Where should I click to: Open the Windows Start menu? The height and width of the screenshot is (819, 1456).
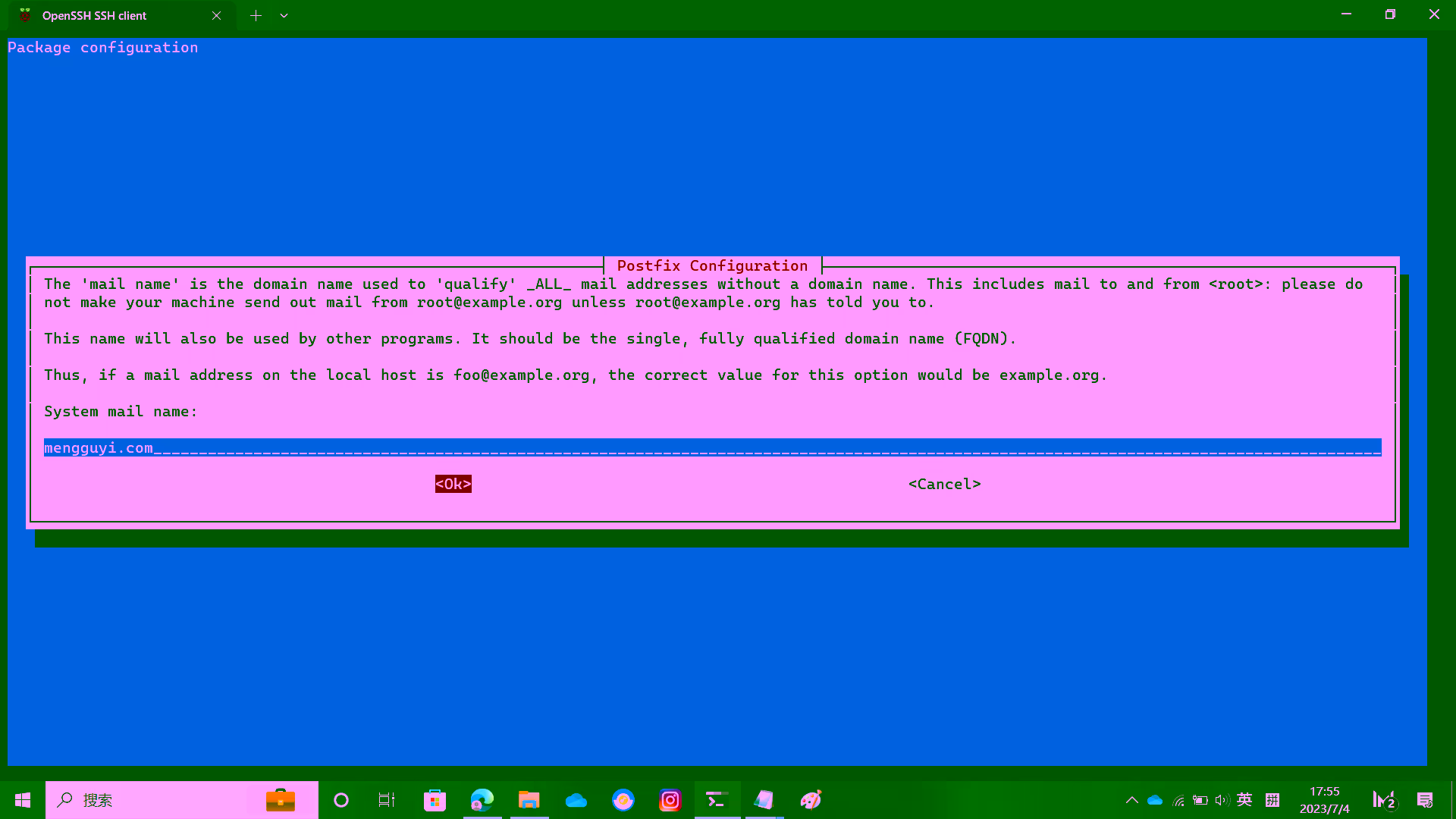click(23, 800)
